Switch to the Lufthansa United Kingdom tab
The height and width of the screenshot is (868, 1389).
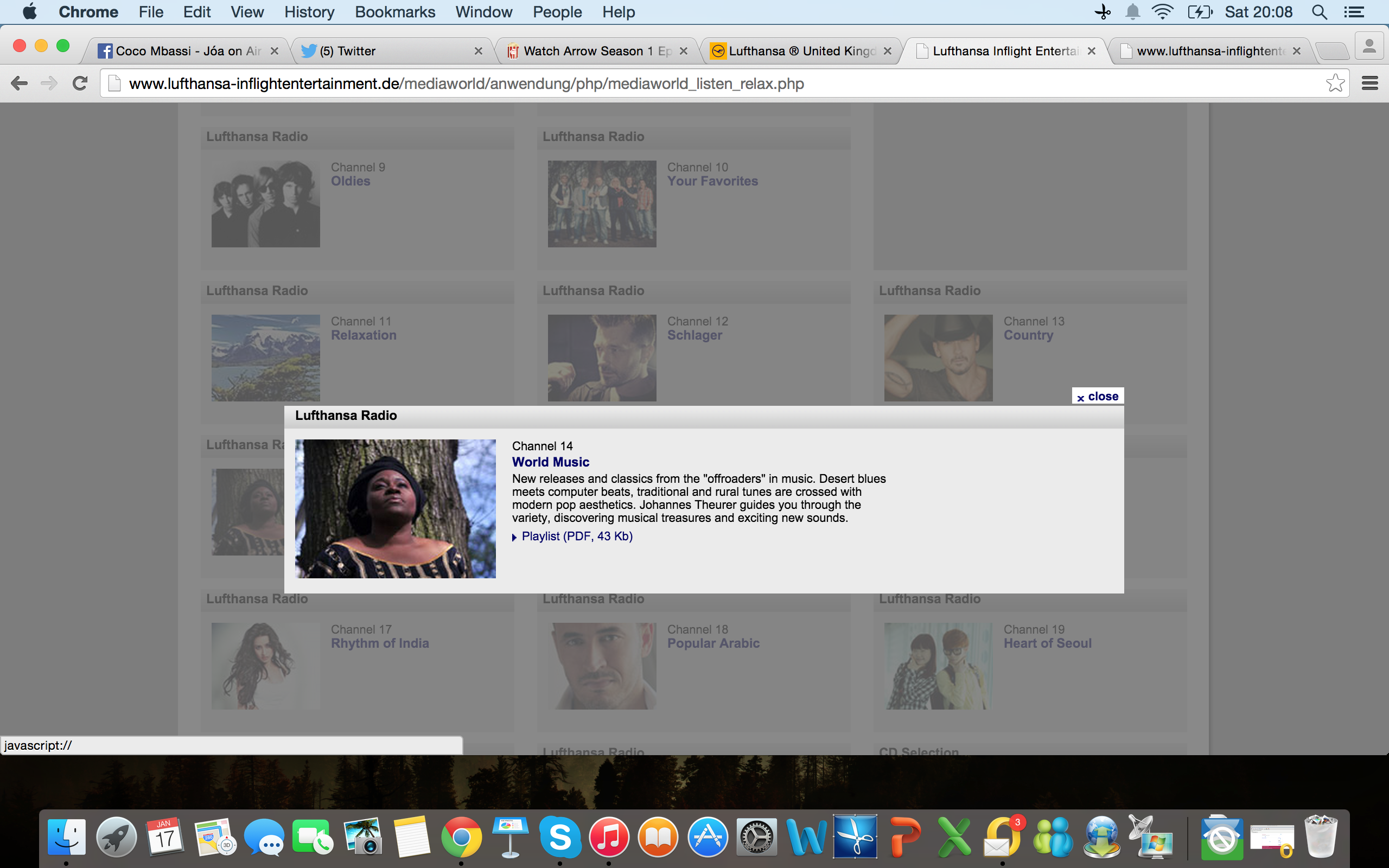[801, 51]
